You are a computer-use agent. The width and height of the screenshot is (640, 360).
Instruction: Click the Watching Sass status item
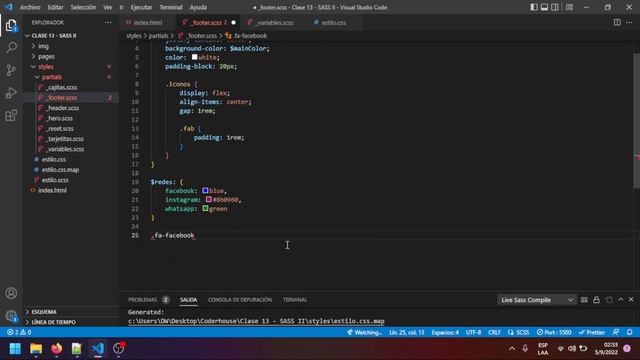[x=364, y=332]
